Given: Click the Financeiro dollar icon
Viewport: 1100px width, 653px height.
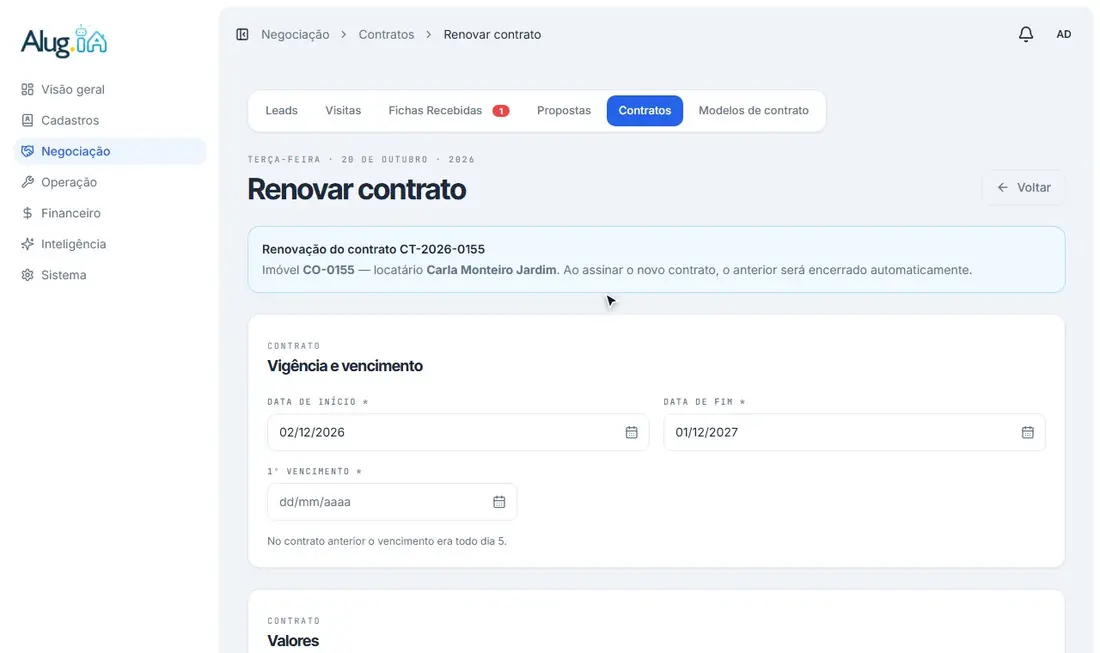Looking at the screenshot, I should tap(27, 213).
